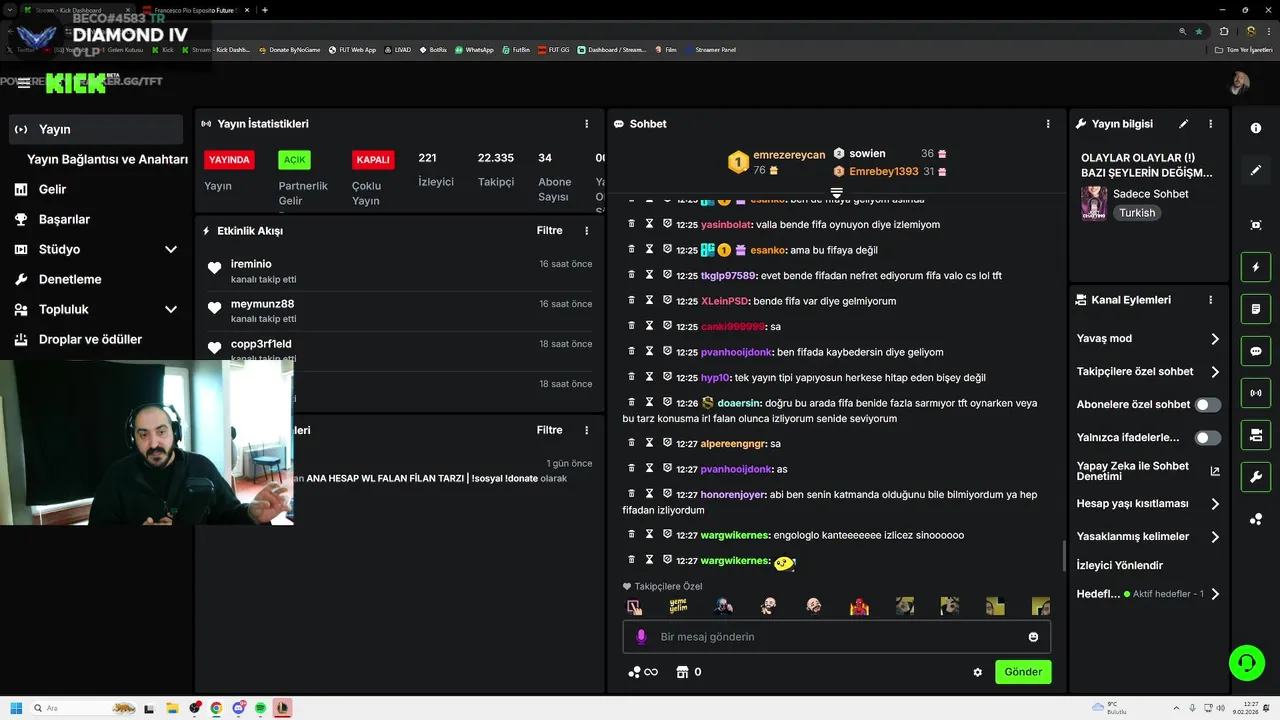Open Denetleme in the sidebar

tap(70, 279)
